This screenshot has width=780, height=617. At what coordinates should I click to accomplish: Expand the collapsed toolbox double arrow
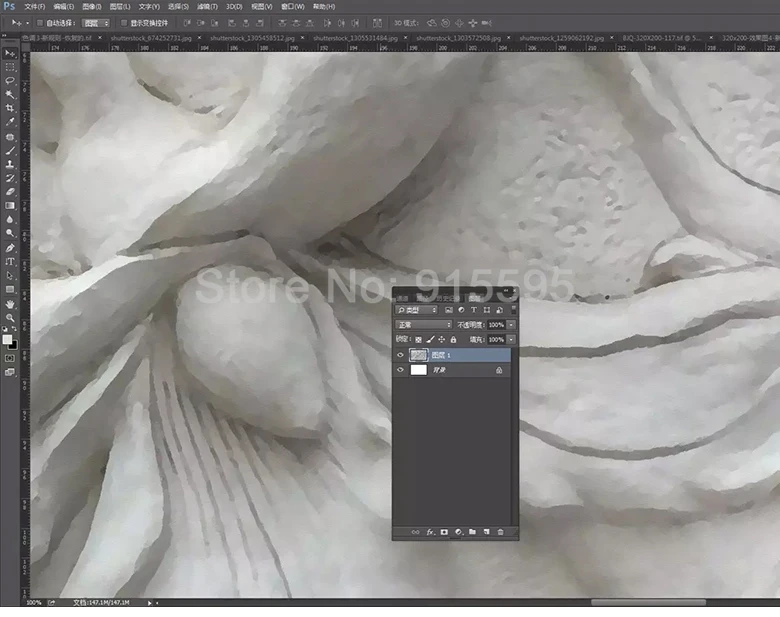[4, 36]
